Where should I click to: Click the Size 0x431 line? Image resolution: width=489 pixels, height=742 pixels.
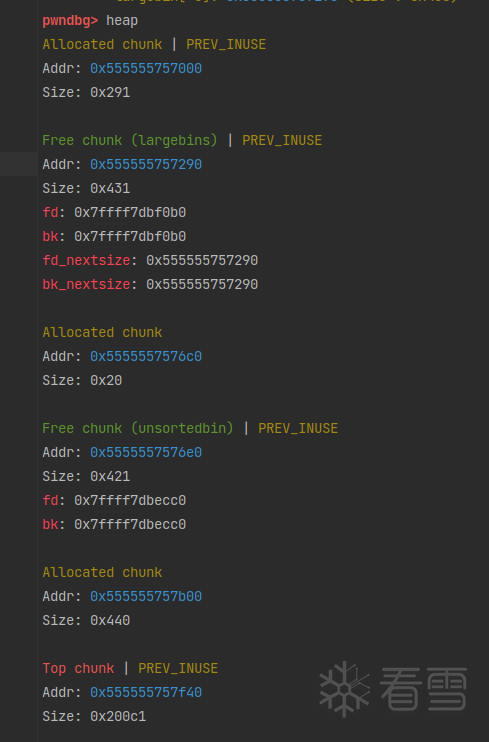(x=86, y=188)
